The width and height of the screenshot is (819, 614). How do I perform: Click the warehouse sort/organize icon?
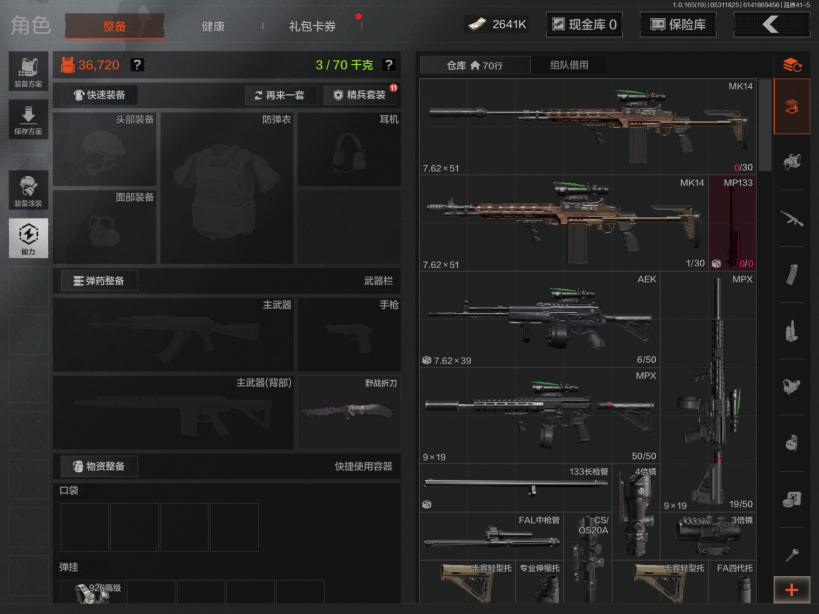(792, 65)
